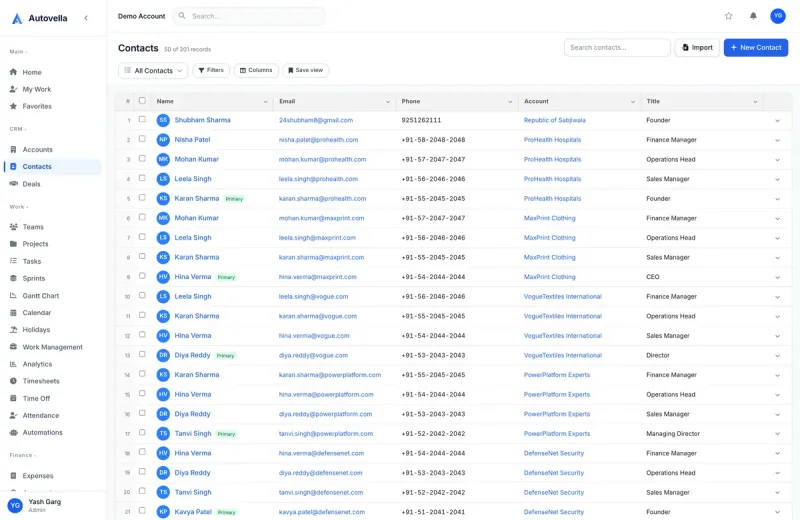Click the Favorites star icon in sidebar
Screen dimensions: 800x520
(13, 106)
